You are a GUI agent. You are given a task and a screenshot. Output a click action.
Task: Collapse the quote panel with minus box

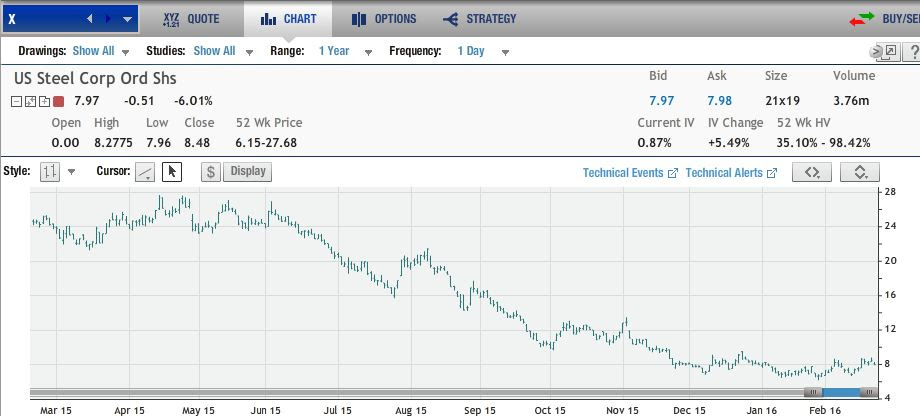(18, 101)
